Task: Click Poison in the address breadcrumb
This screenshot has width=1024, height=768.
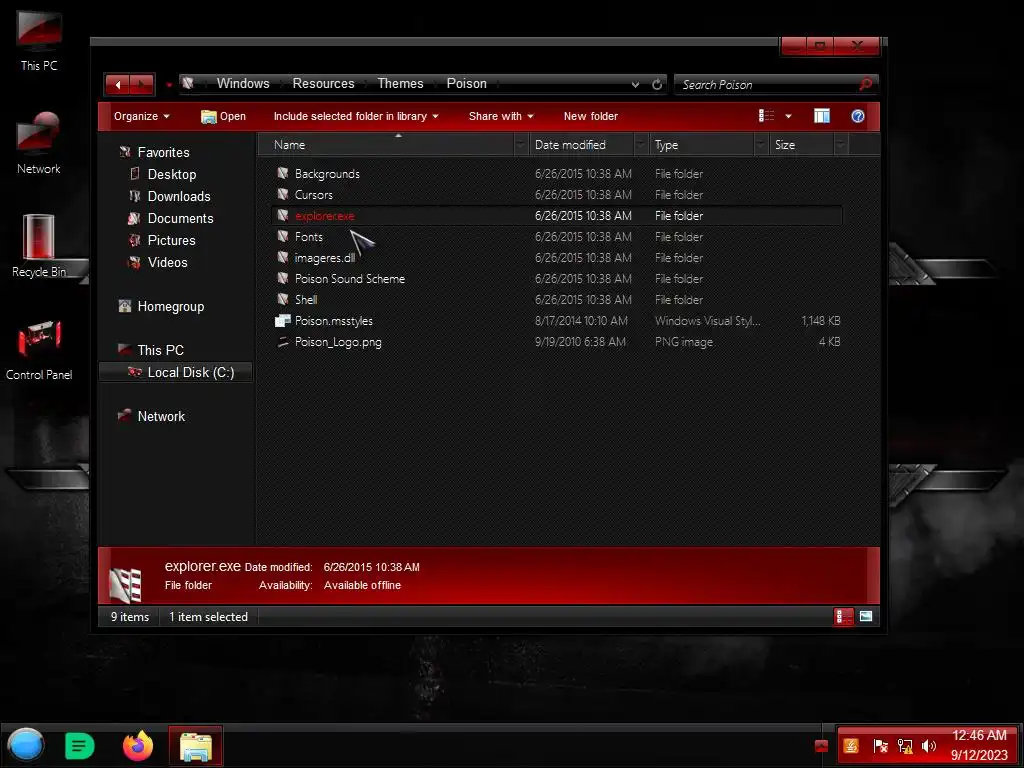Action: click(466, 84)
